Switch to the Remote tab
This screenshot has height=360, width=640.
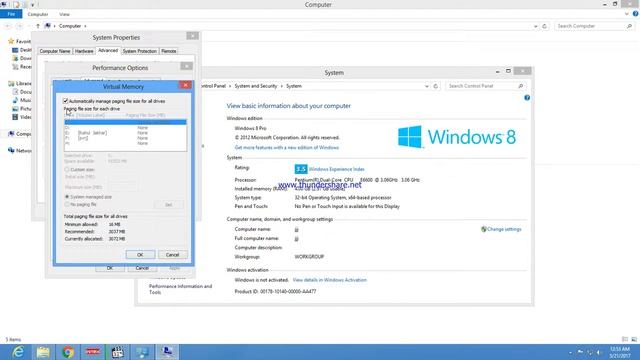coord(169,51)
